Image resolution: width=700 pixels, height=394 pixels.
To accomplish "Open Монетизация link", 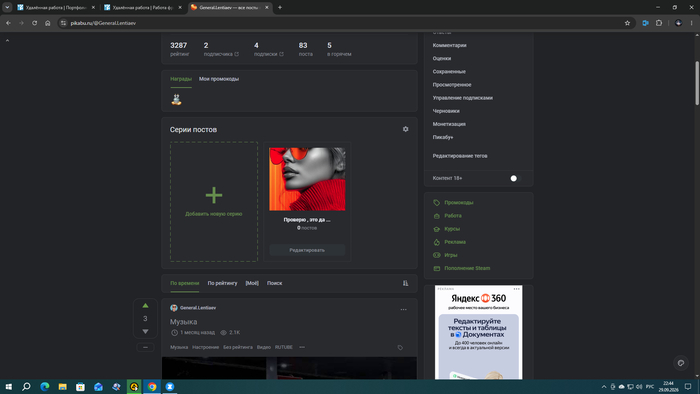I will click(449, 124).
